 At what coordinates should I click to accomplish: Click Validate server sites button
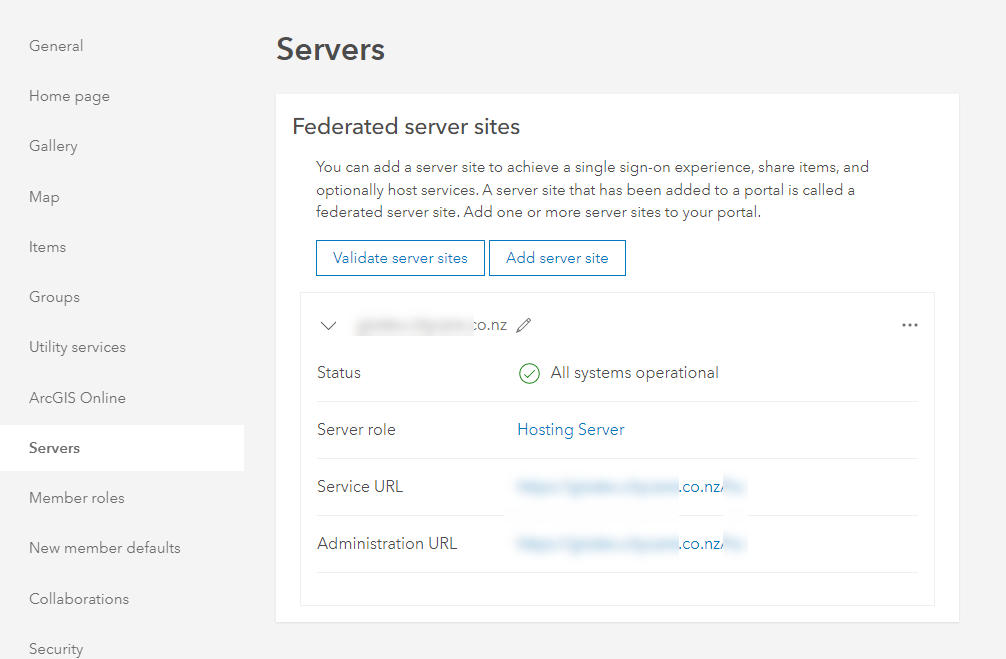point(400,258)
